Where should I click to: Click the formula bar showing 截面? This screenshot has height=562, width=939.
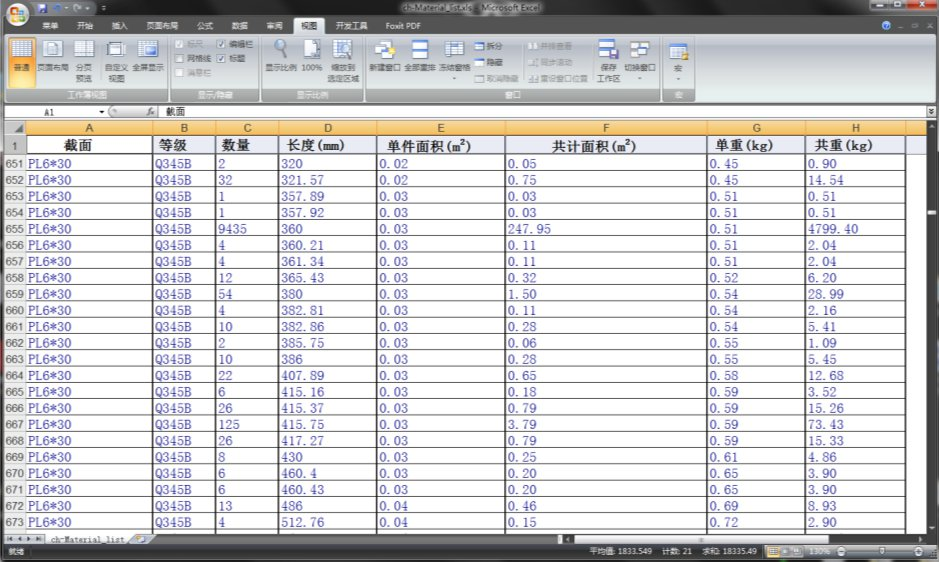pyautogui.click(x=543, y=111)
